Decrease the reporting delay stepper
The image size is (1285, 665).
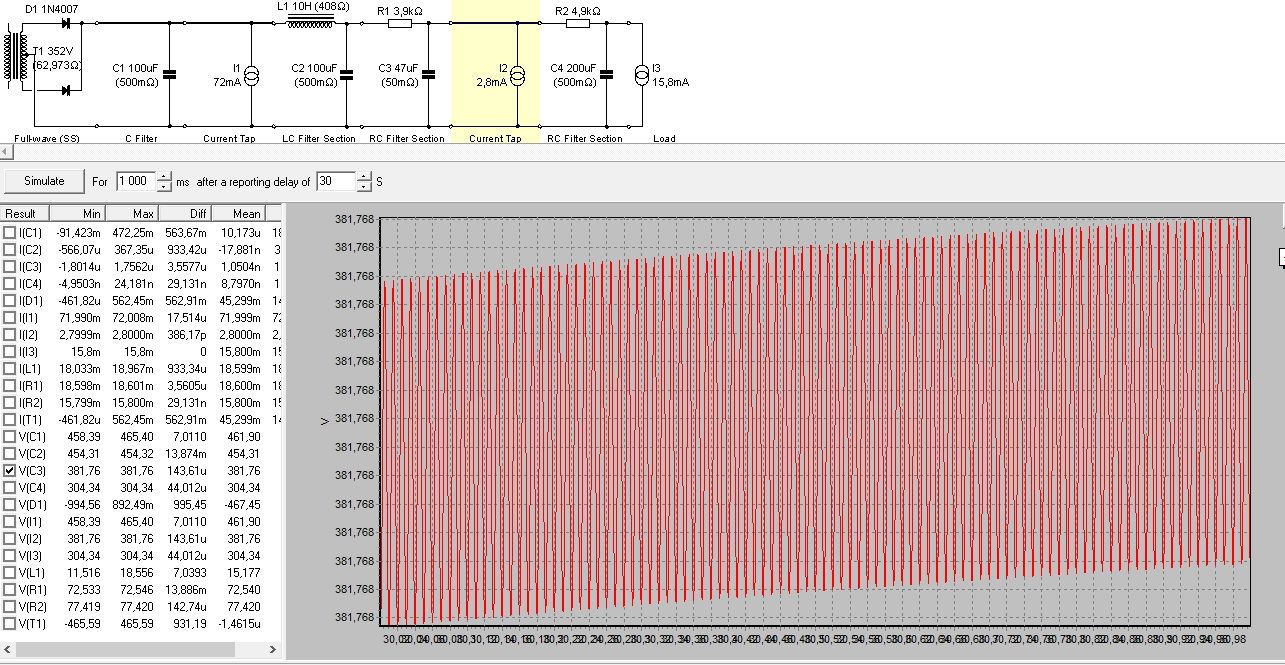point(363,187)
